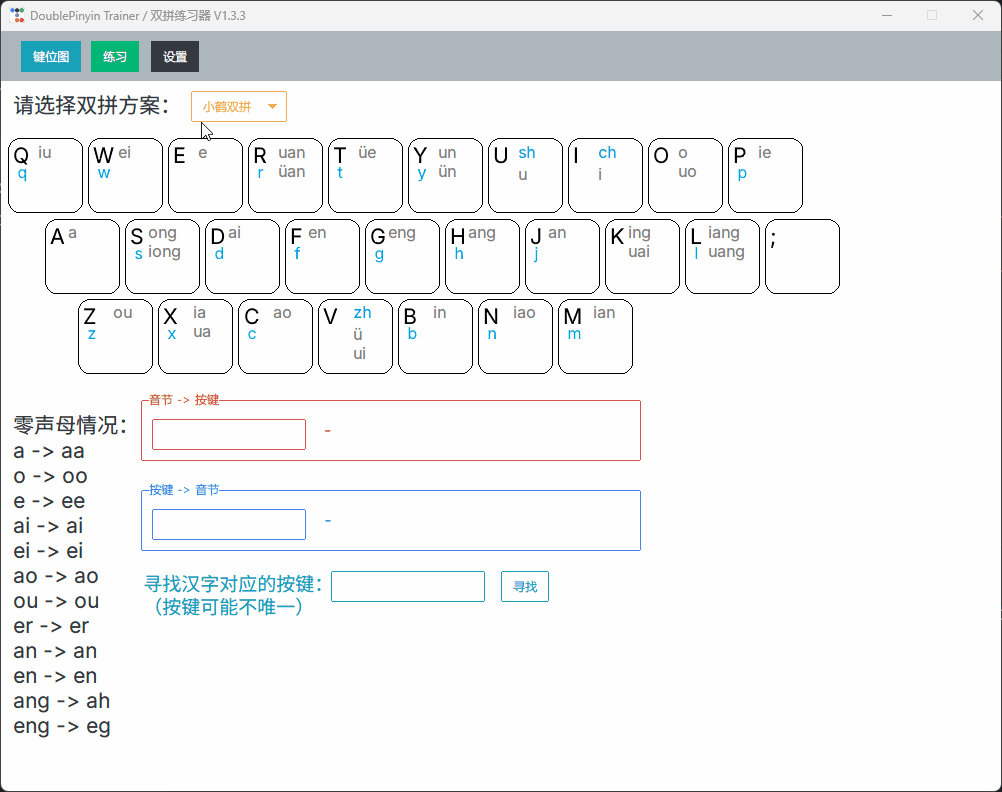Select the H key card showing ang
Image resolution: width=1002 pixels, height=792 pixels.
point(482,257)
